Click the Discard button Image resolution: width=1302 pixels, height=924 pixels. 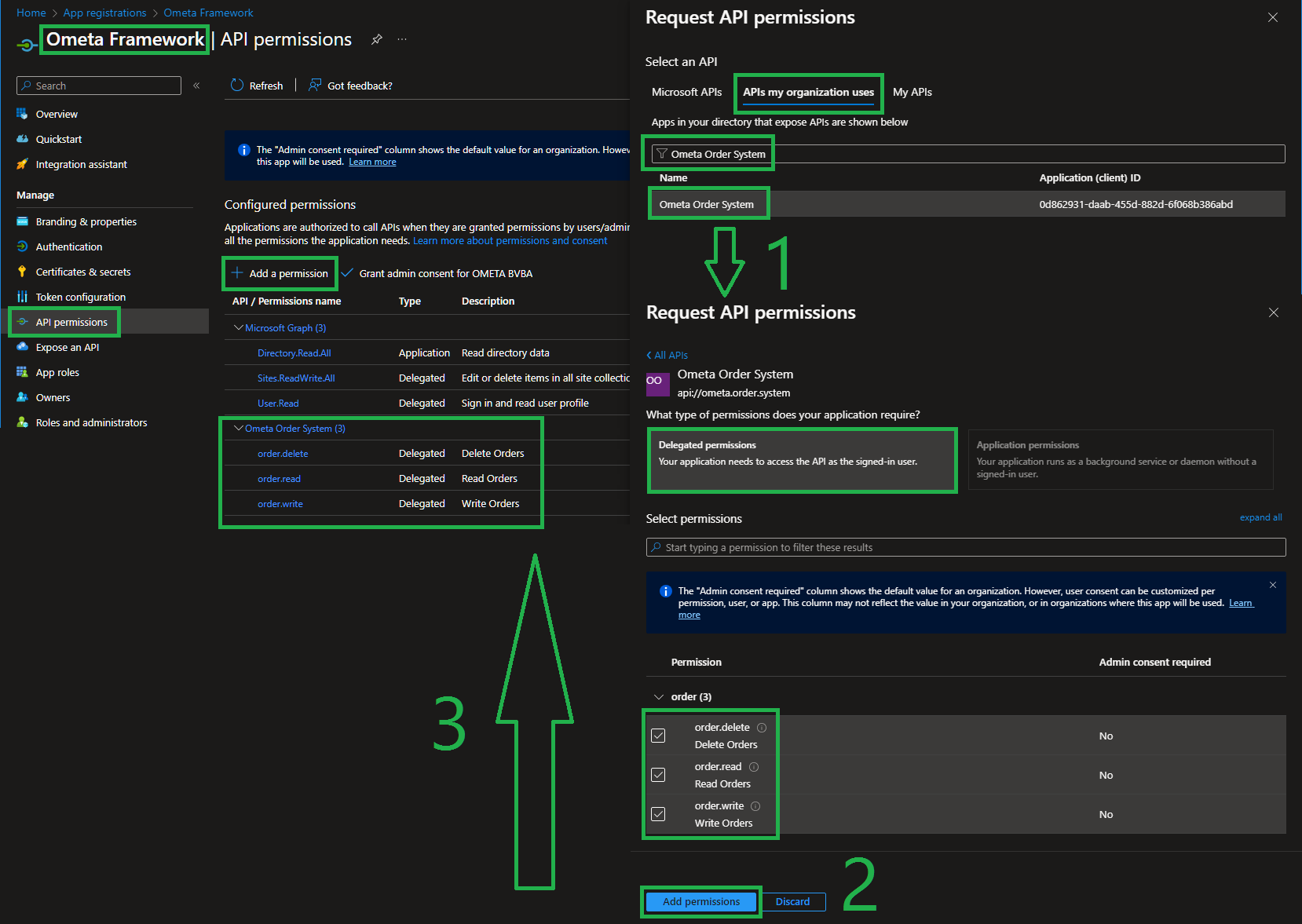(792, 901)
